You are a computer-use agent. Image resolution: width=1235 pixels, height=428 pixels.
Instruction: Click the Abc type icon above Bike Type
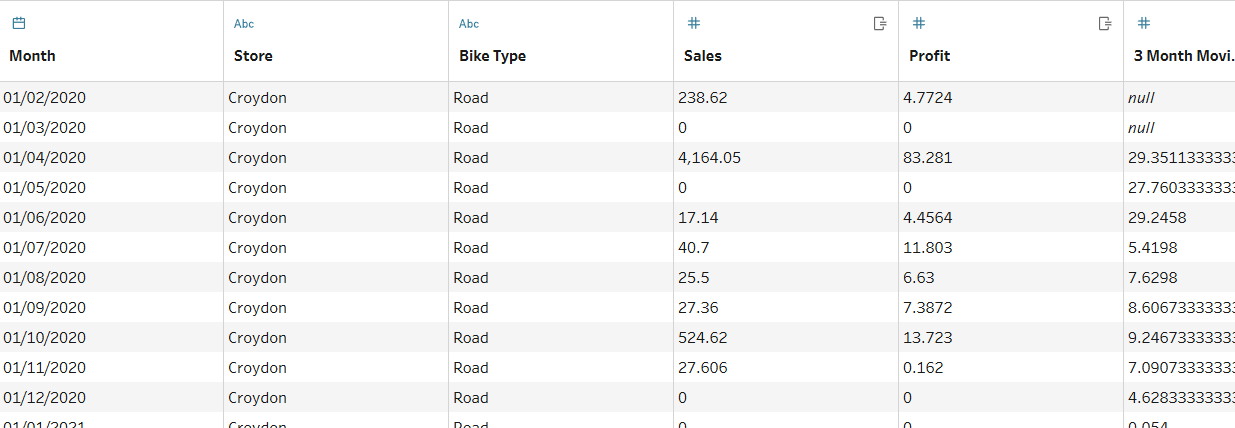(469, 23)
